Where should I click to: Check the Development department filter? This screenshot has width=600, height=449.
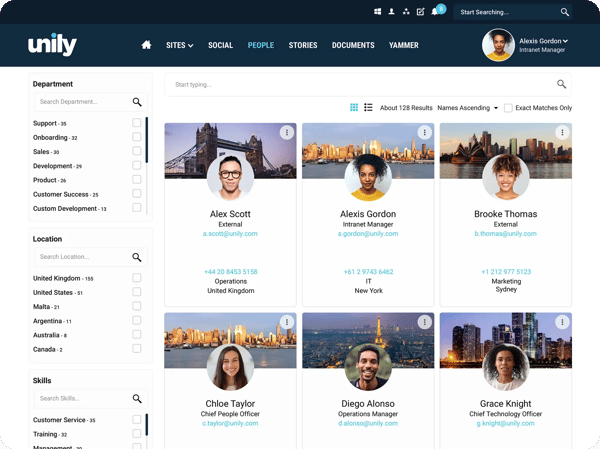coord(137,165)
